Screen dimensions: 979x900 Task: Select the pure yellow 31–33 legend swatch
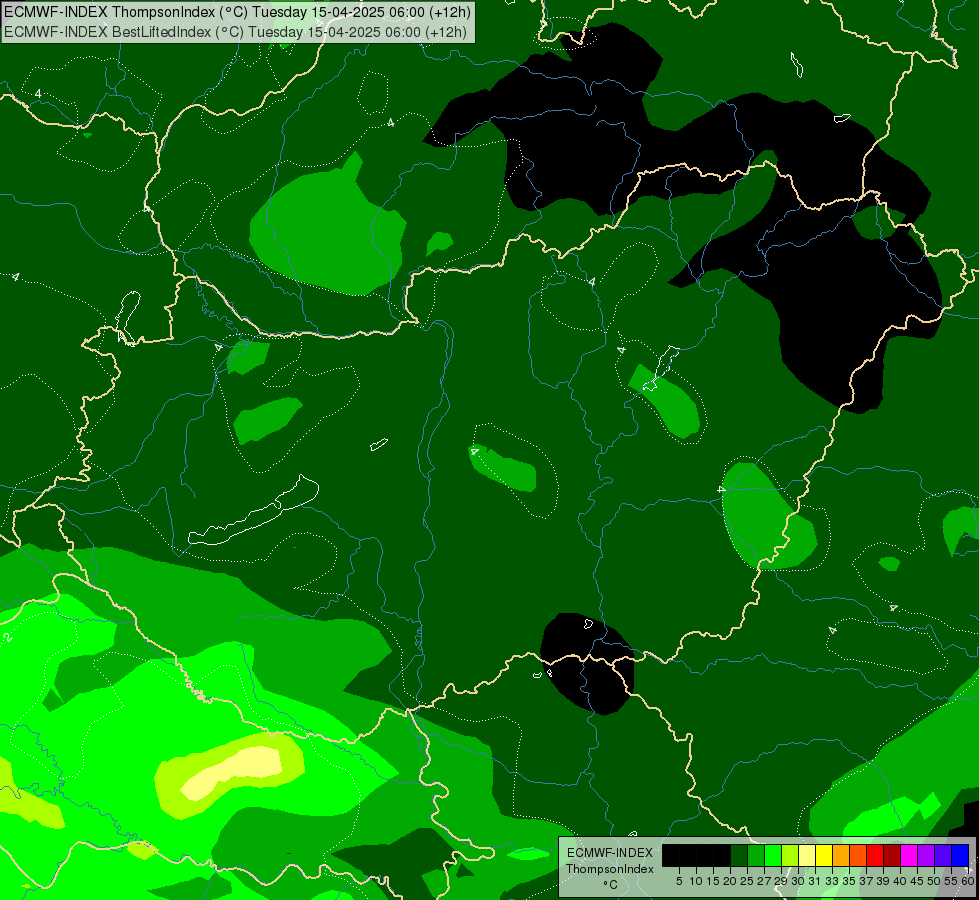(824, 856)
